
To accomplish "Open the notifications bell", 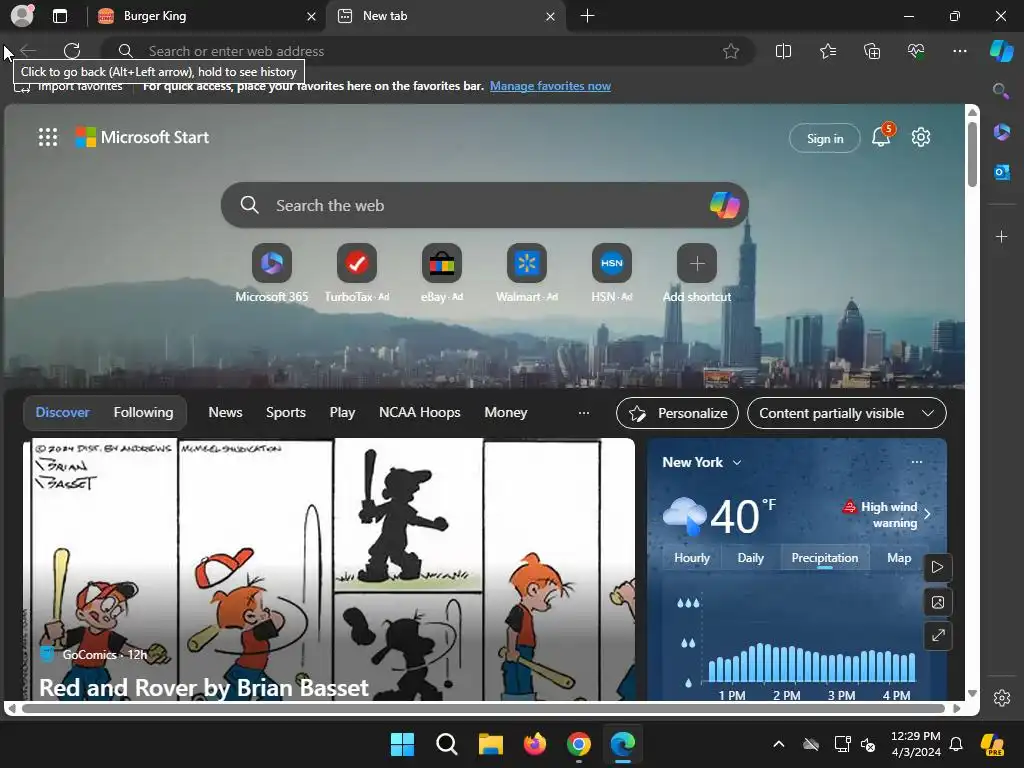I will click(x=881, y=136).
